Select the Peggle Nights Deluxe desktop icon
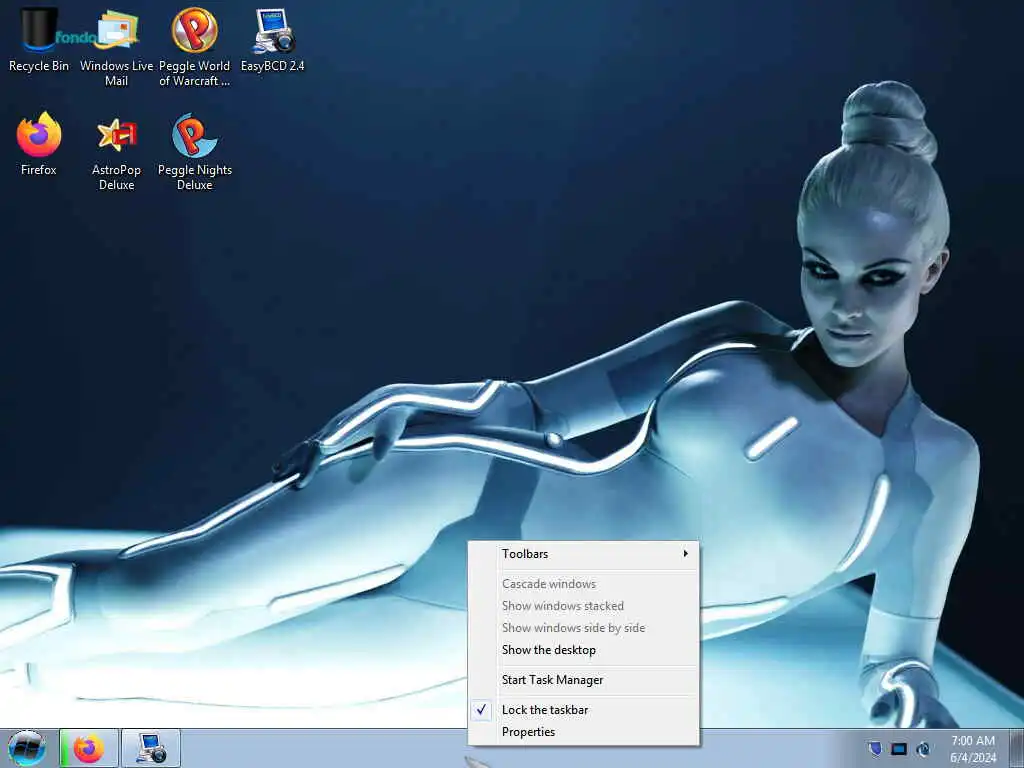 point(195,152)
